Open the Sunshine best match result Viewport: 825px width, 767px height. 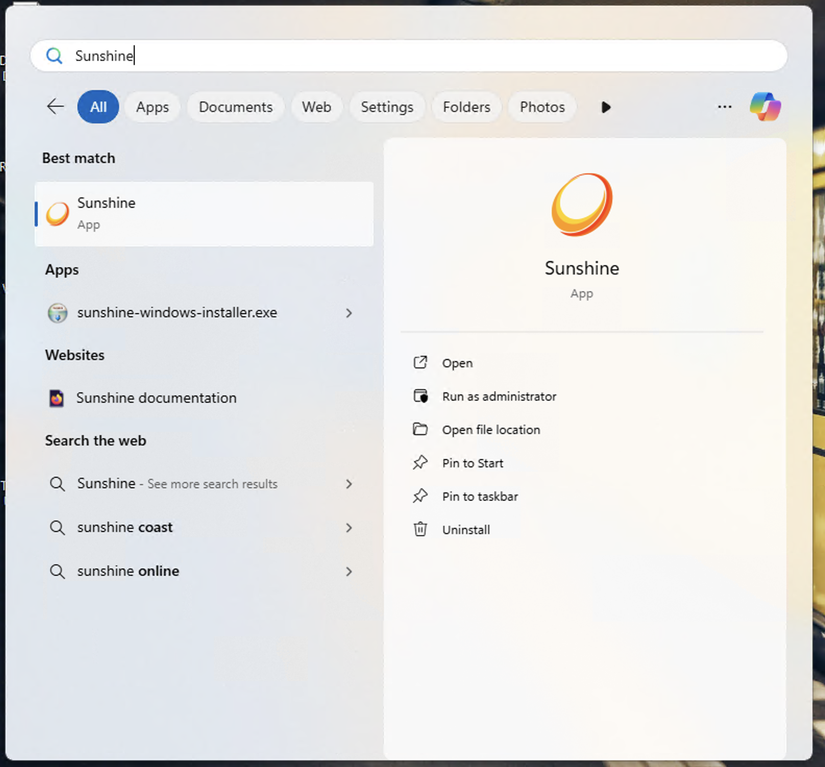point(204,213)
